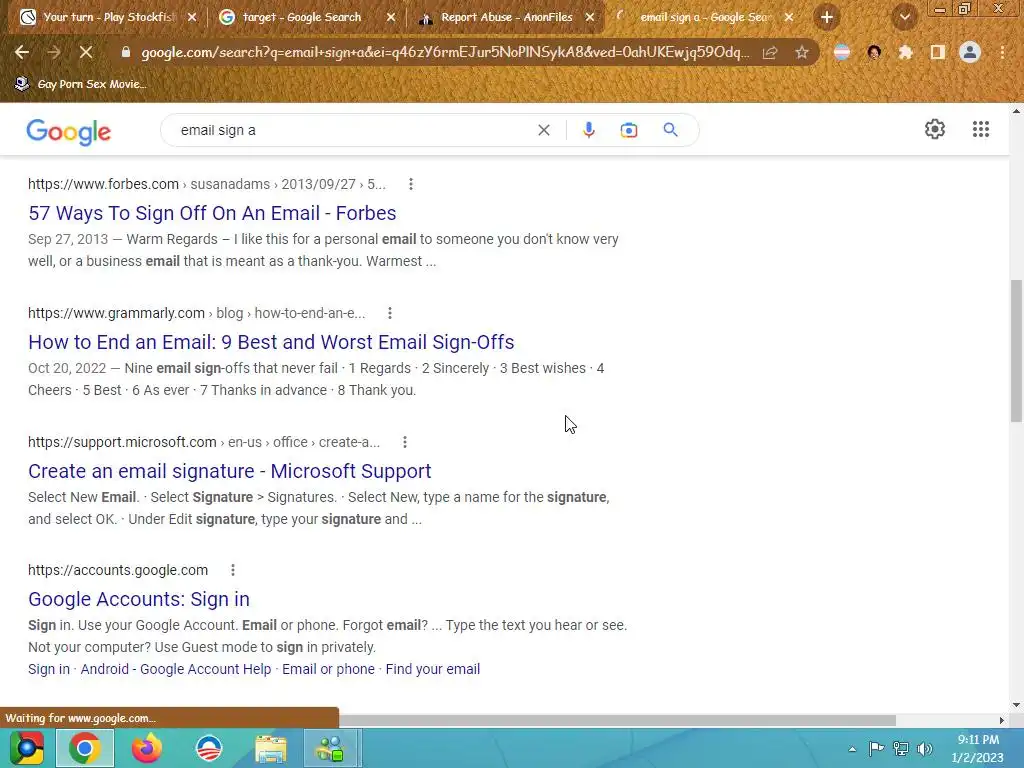This screenshot has width=1024, height=768.
Task: Close the Report Abuse AnonFiles tab
Action: [590, 18]
